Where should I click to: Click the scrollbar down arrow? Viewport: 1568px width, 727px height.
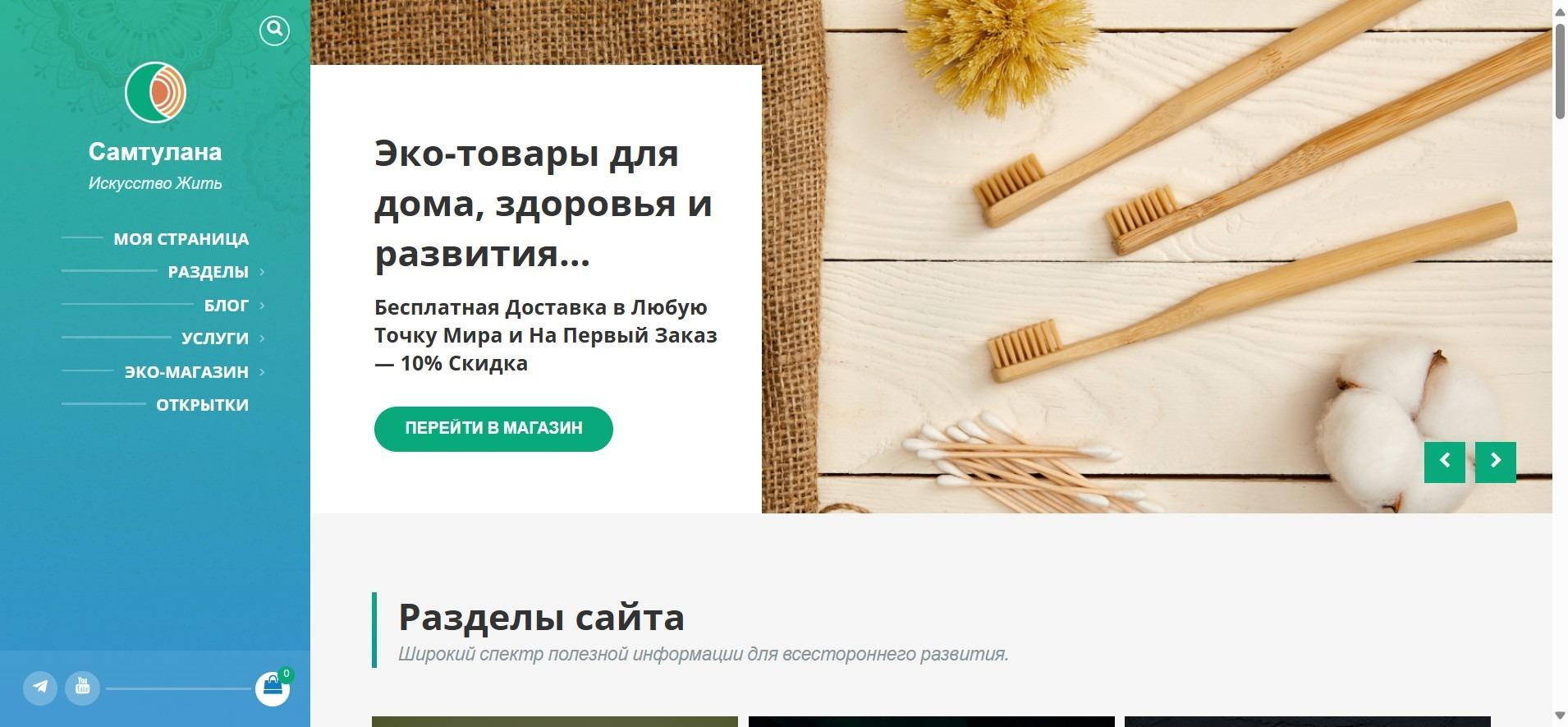coord(1560,716)
